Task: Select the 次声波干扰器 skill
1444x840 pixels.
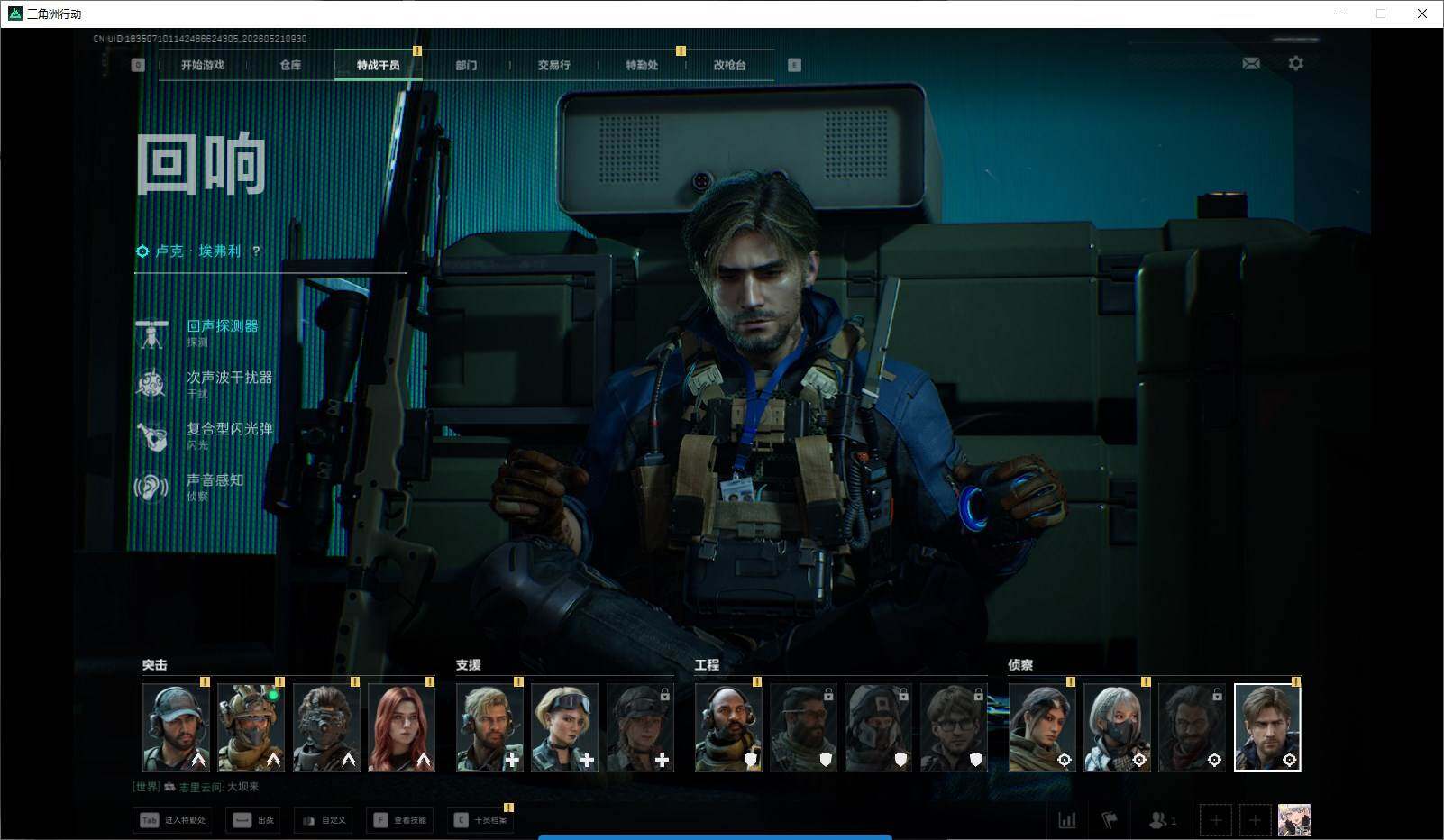Action: tap(206, 384)
